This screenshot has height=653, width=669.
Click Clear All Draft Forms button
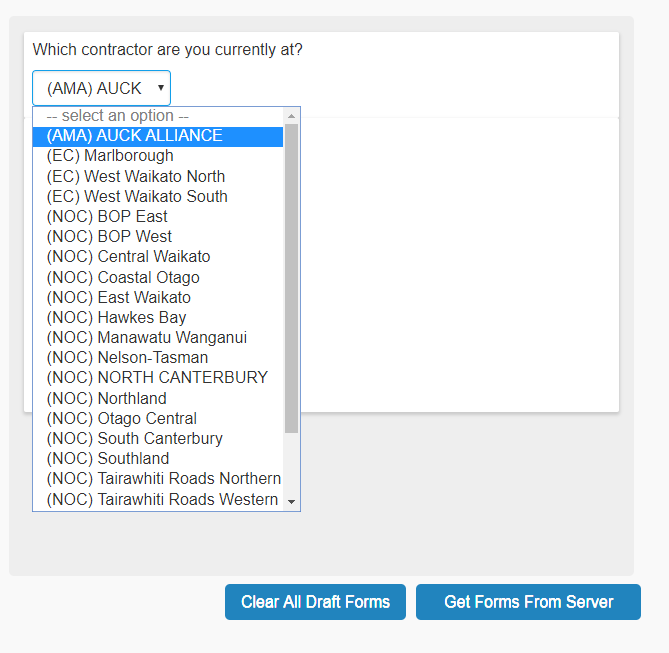(x=315, y=602)
